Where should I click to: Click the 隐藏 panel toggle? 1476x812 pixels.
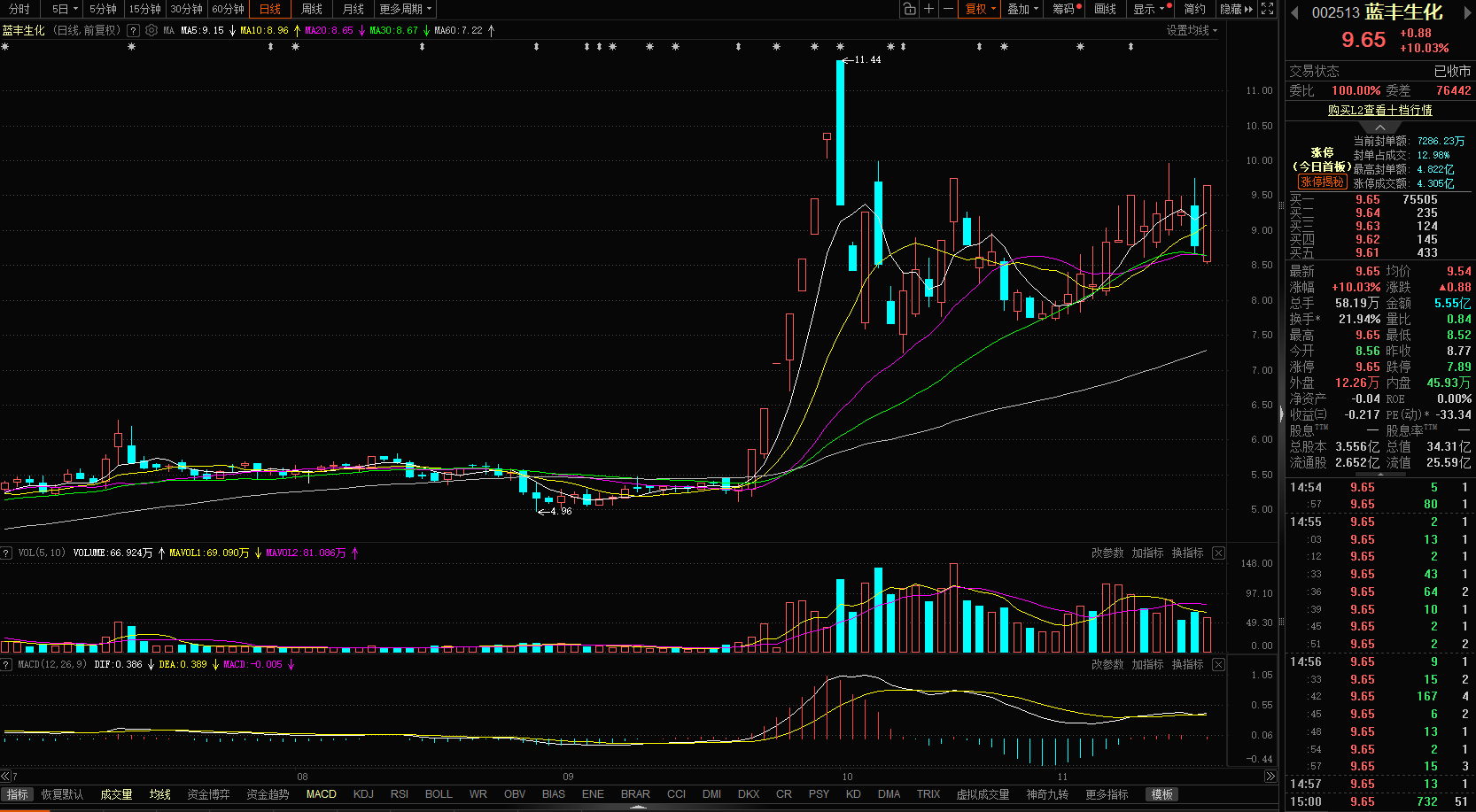click(1236, 9)
